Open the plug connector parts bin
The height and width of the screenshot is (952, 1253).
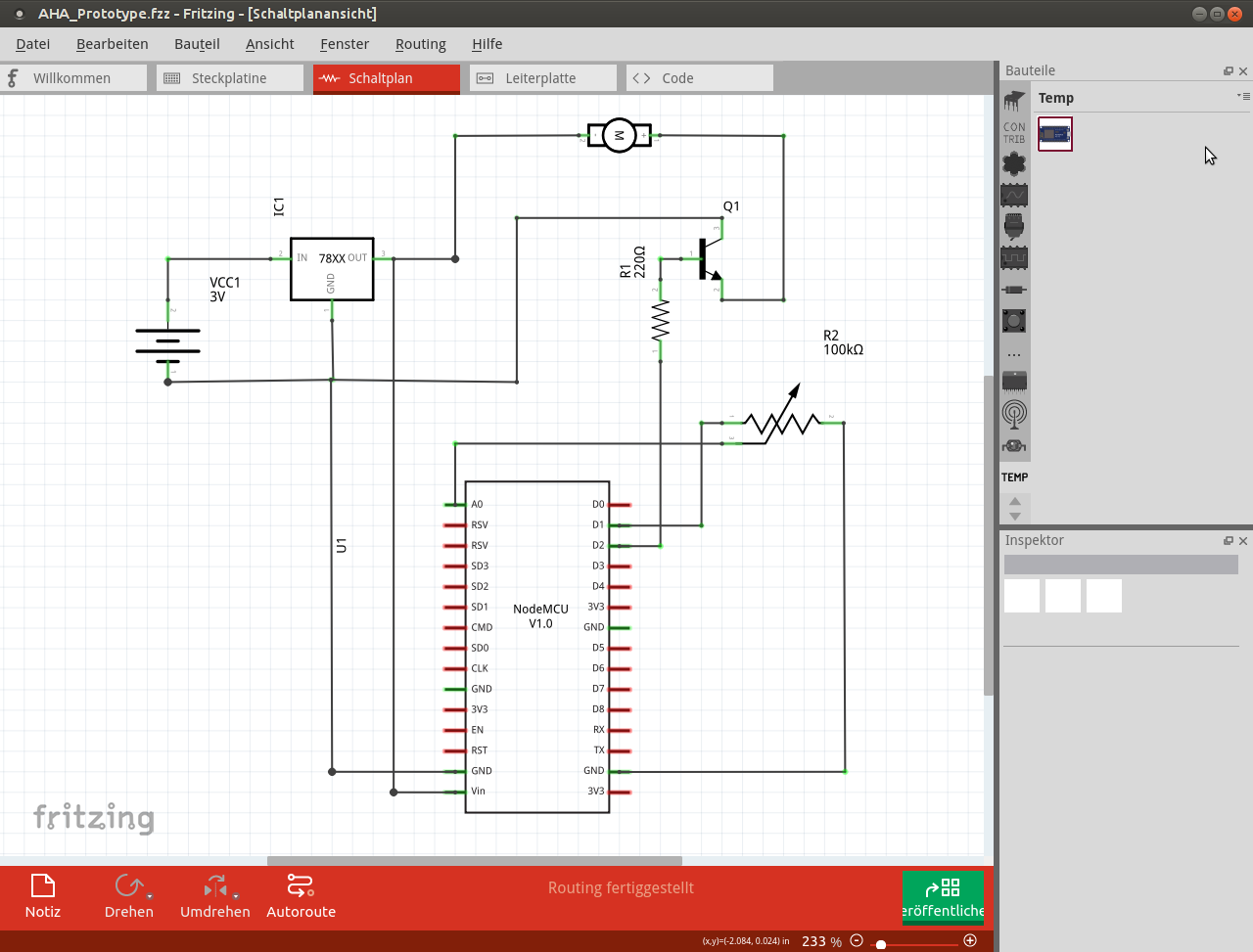[1014, 227]
